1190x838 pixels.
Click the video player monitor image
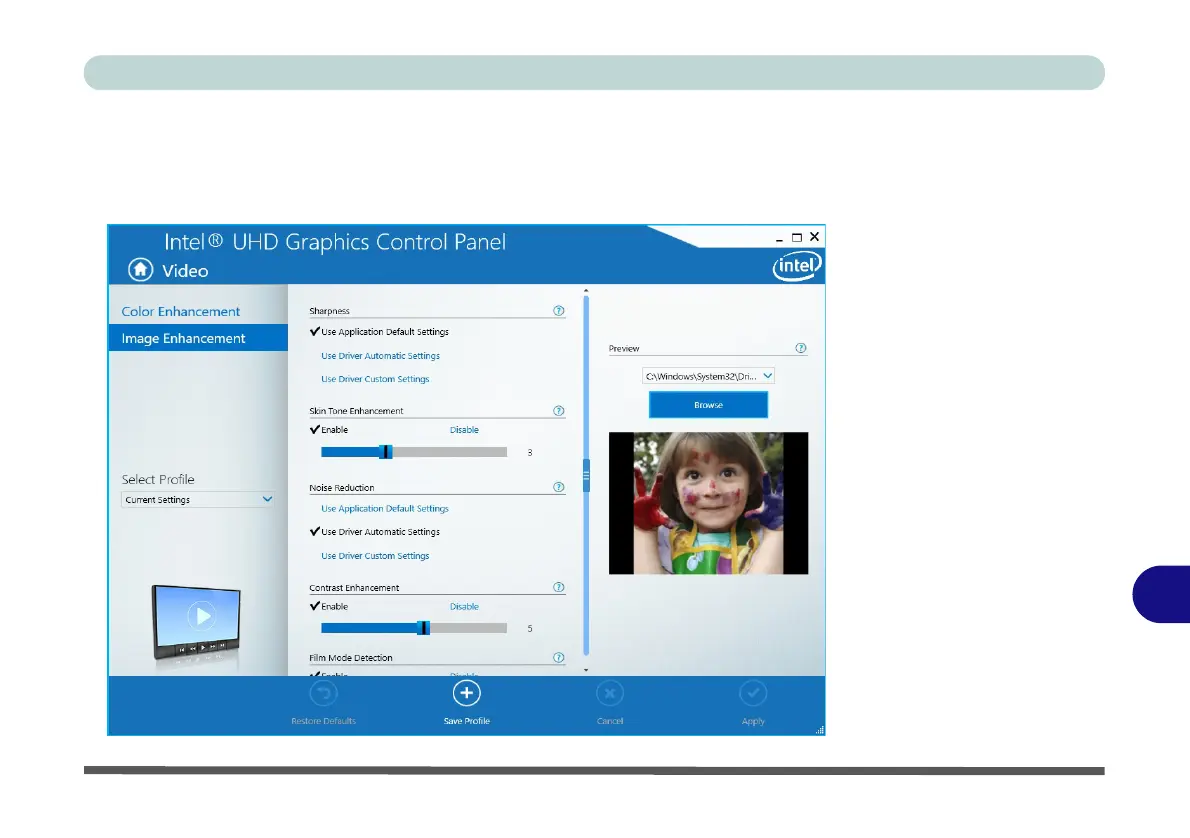[x=196, y=624]
